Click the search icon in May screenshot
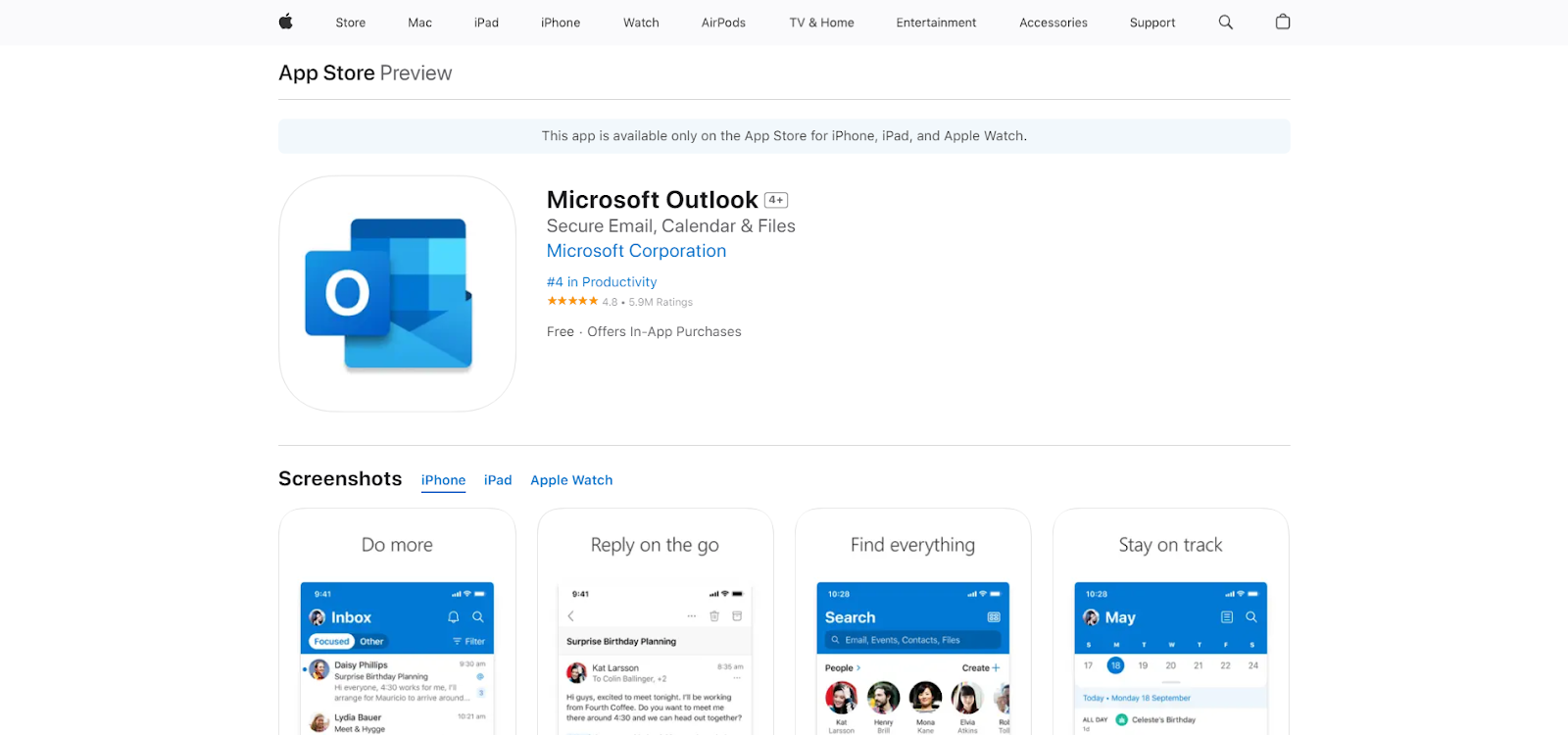The width and height of the screenshot is (1568, 735). 1251,617
